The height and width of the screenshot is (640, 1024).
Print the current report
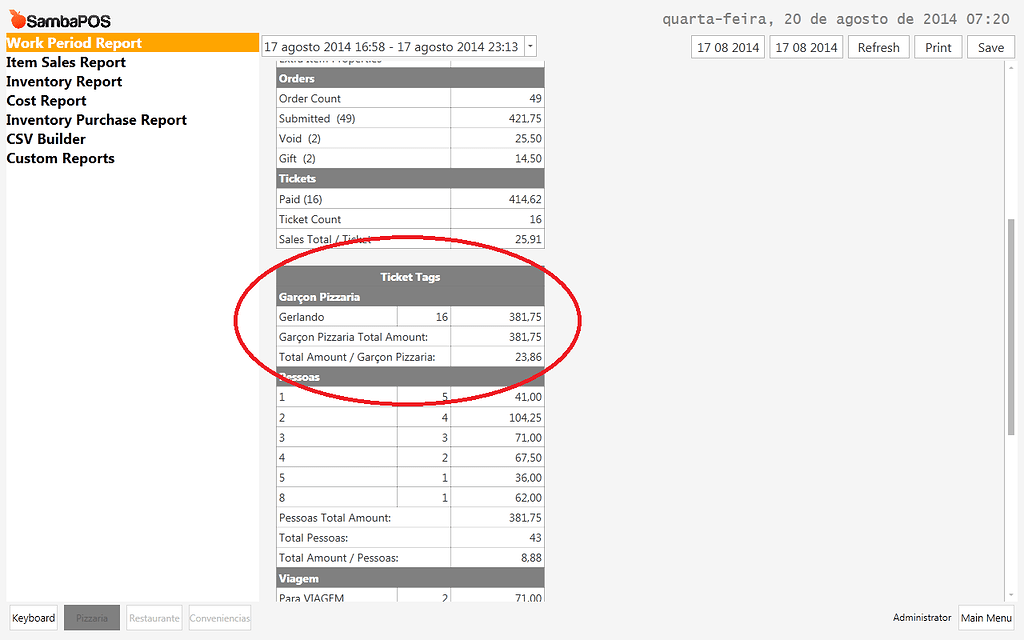[x=938, y=46]
